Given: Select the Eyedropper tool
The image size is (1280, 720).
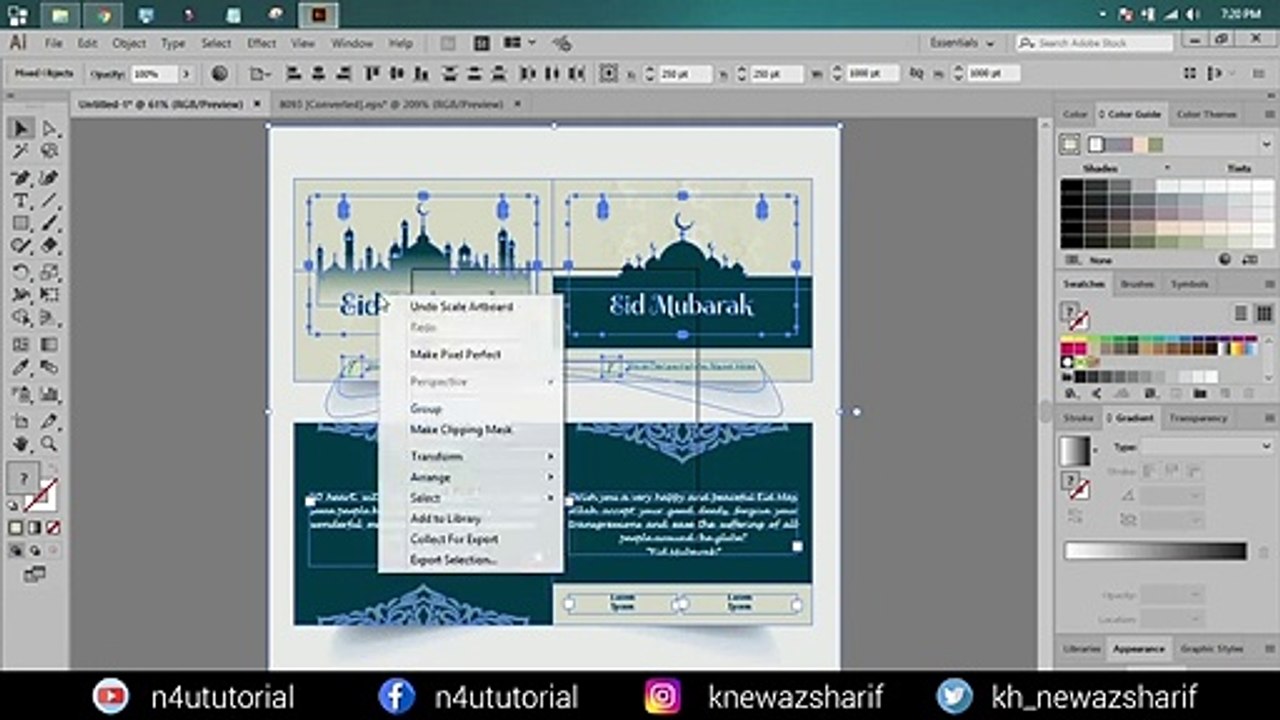Looking at the screenshot, I should [21, 368].
